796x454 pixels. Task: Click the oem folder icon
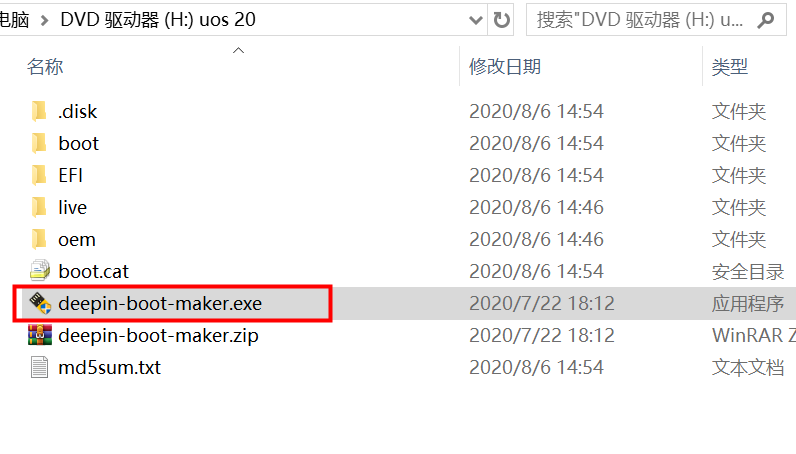point(39,239)
